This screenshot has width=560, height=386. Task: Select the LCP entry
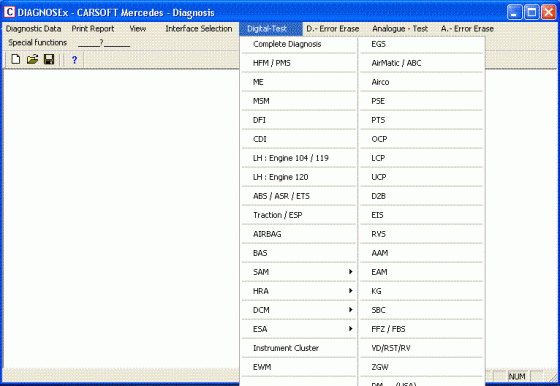421,158
